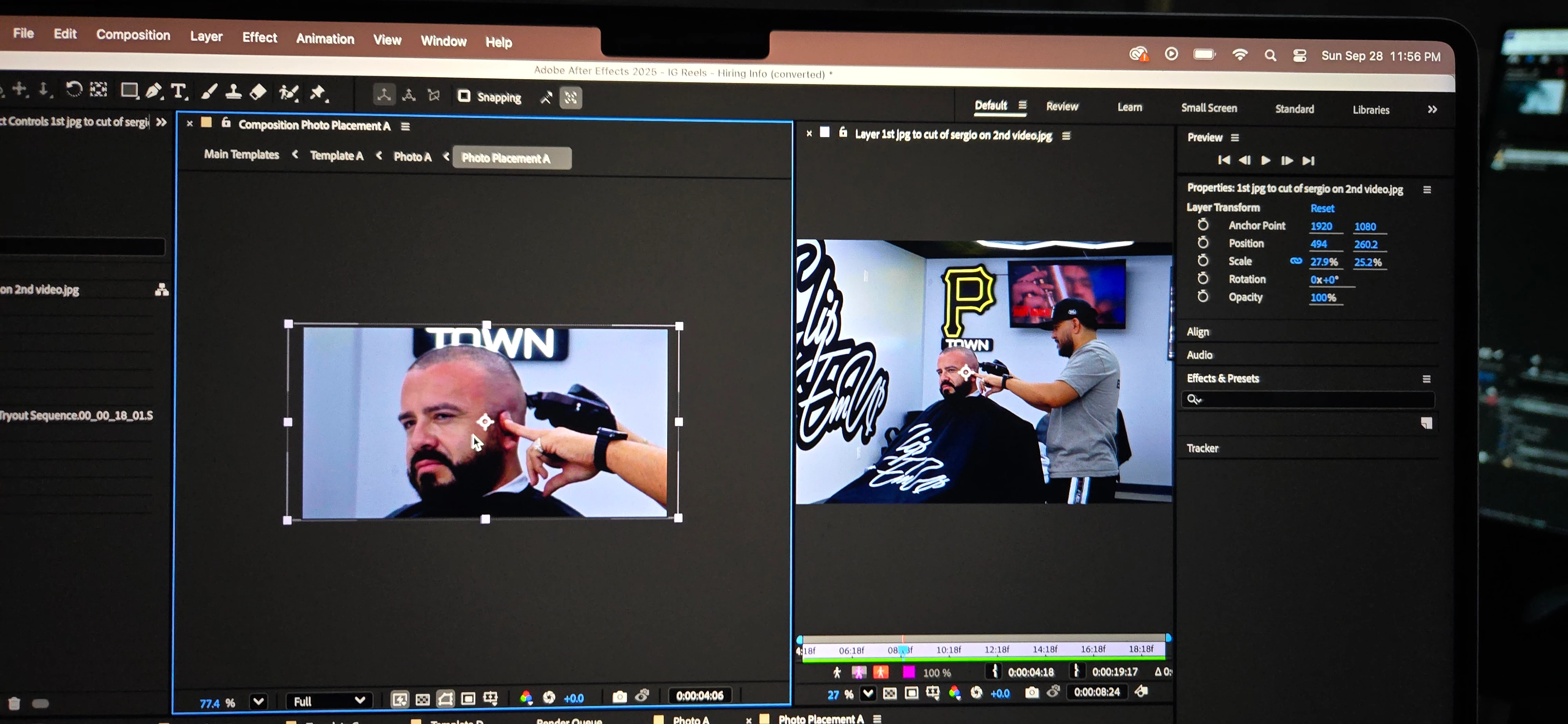1568x724 pixels.
Task: Click the Opacity 100% value
Action: pos(1323,297)
